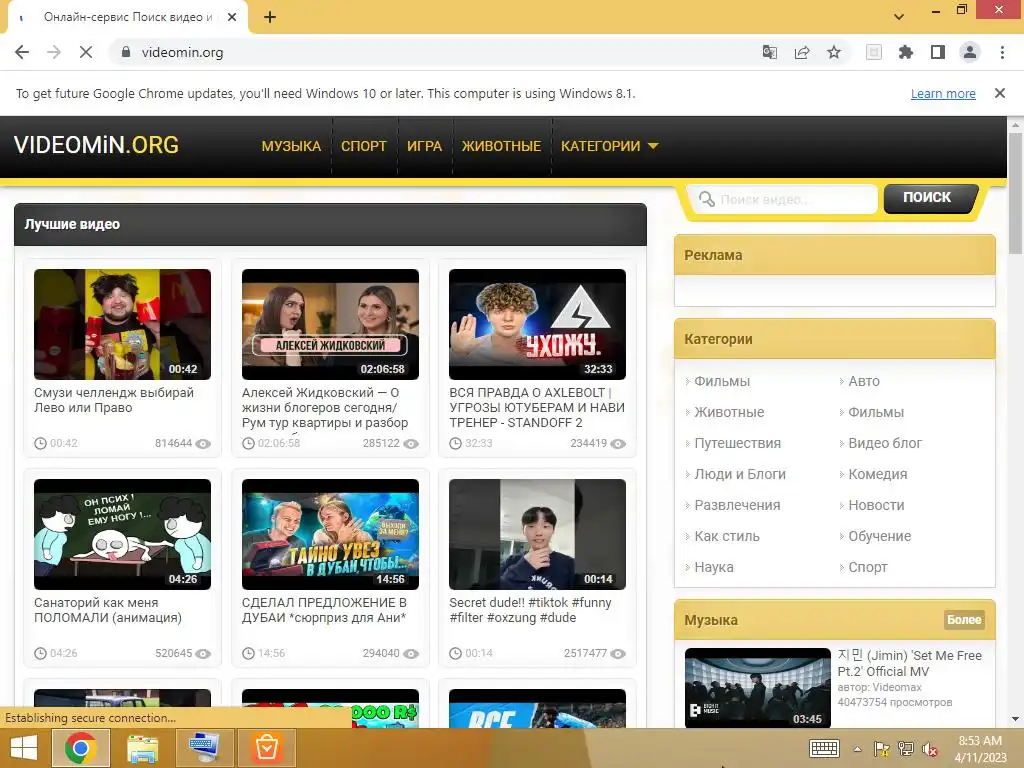
Task: Open Chrome from the taskbar
Action: point(80,748)
